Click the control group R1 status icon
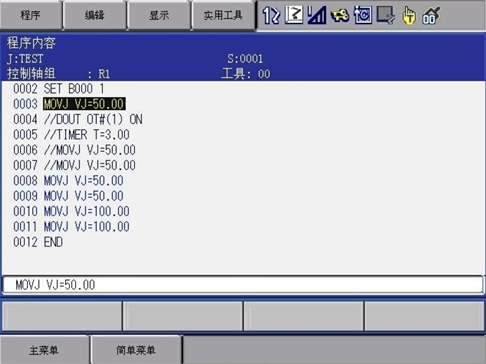 pos(270,15)
